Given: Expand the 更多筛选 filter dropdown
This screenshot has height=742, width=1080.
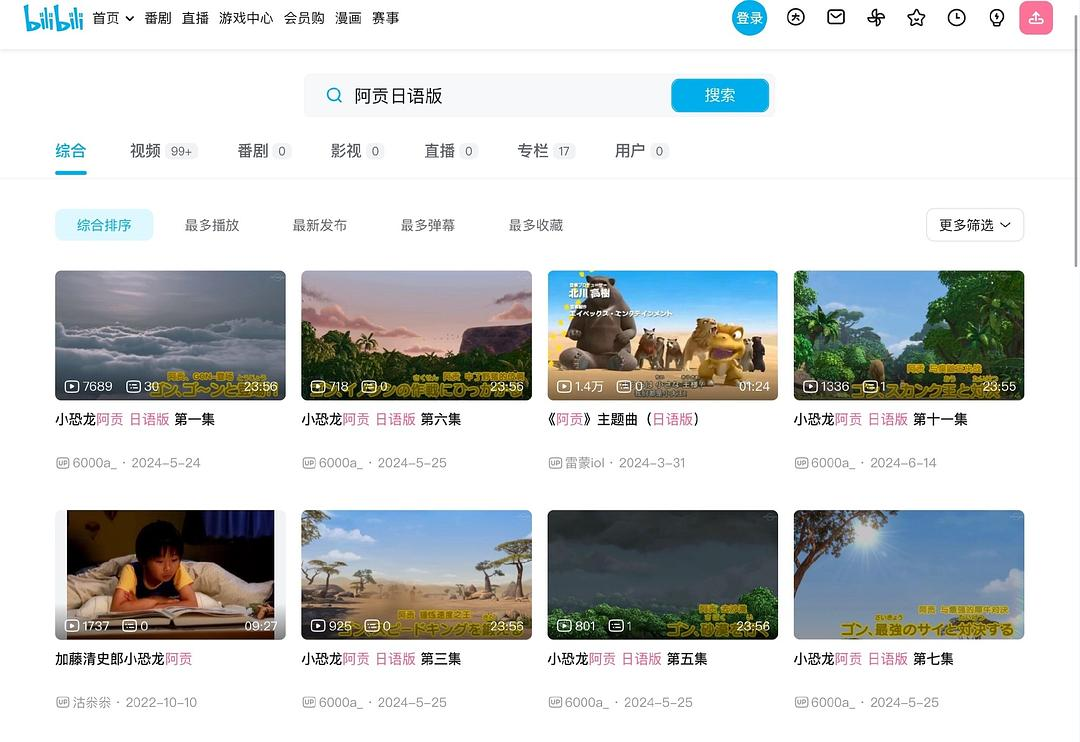Looking at the screenshot, I should point(974,225).
